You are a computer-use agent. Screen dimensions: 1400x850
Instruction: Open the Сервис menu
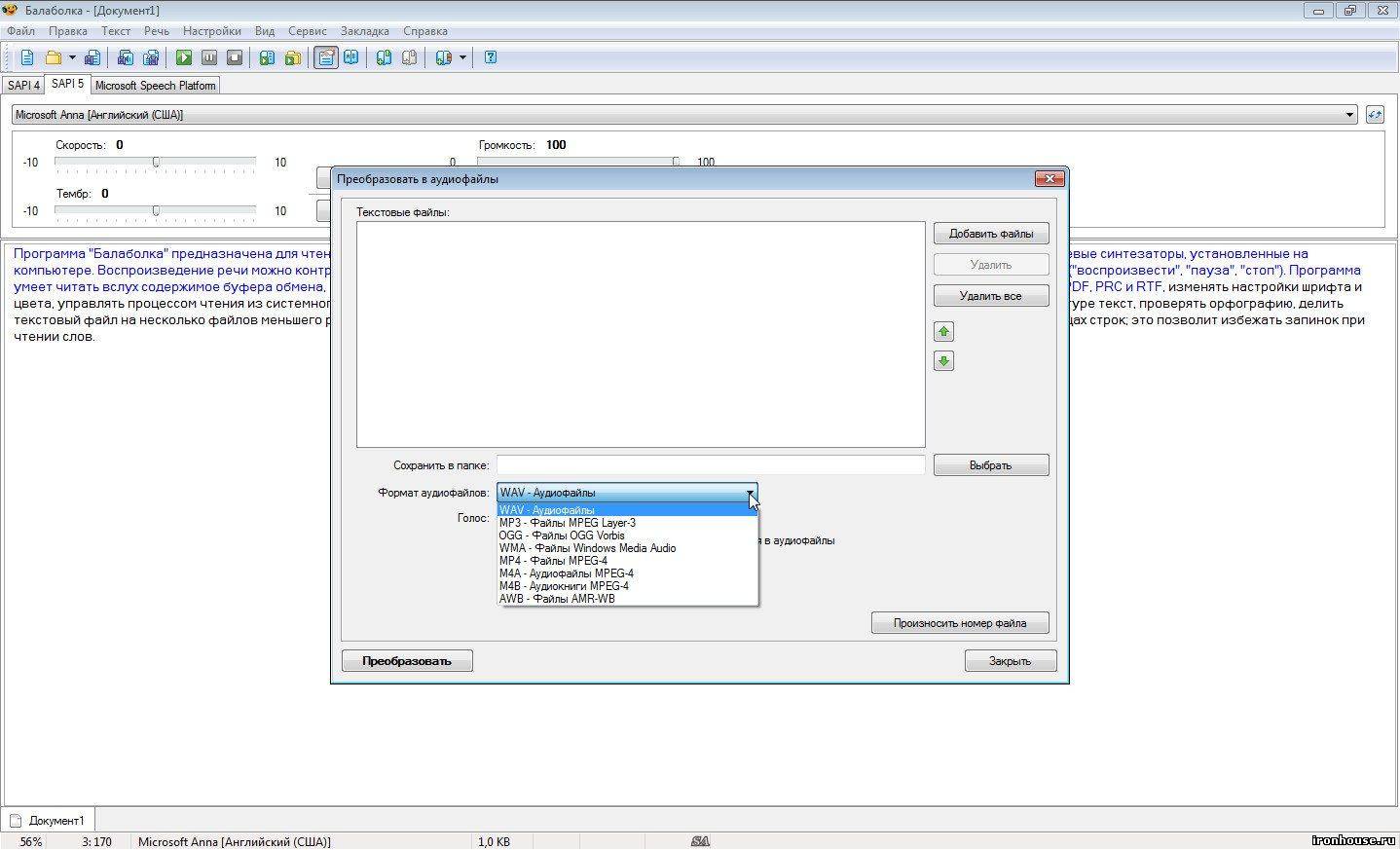308,31
